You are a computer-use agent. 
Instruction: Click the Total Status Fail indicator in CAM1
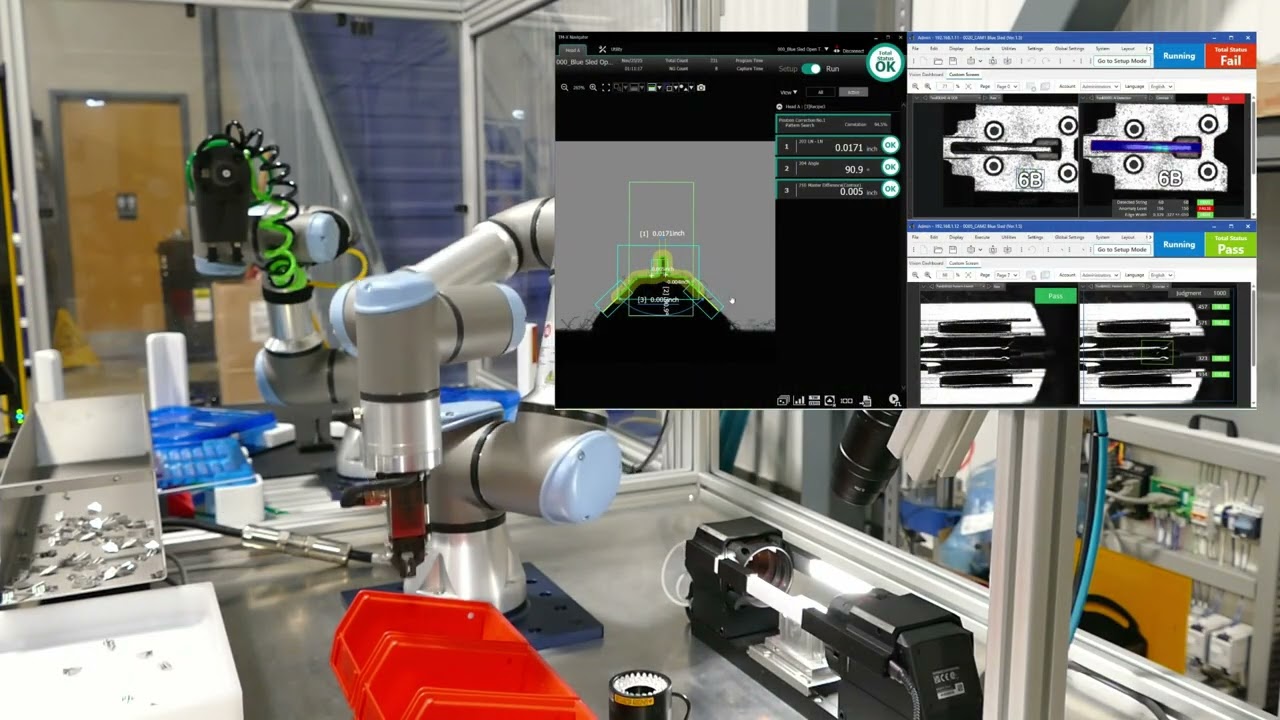pyautogui.click(x=1230, y=56)
